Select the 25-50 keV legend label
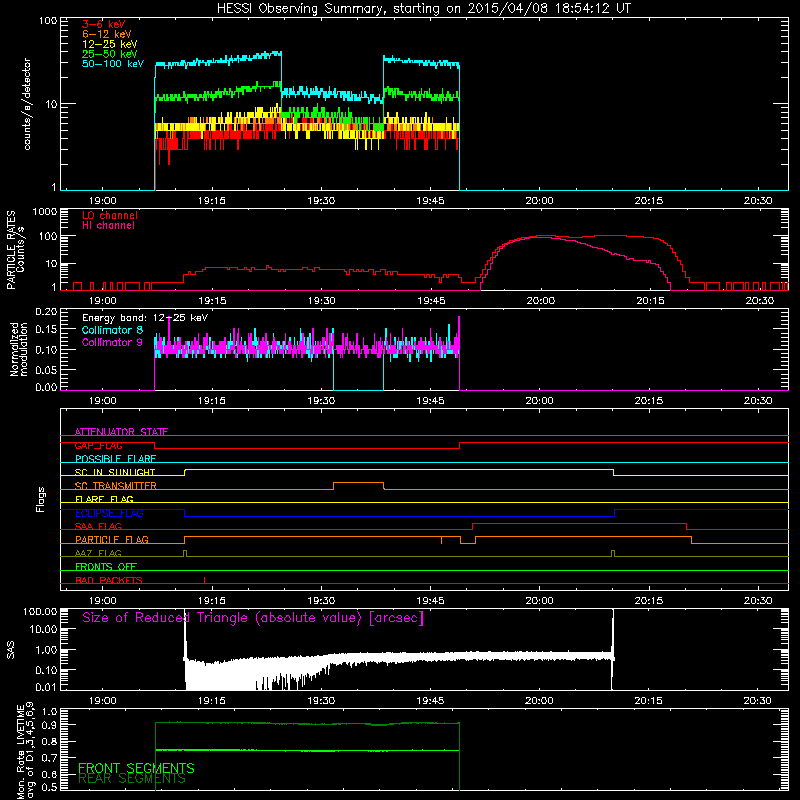This screenshot has height=800, width=800. pyautogui.click(x=110, y=54)
